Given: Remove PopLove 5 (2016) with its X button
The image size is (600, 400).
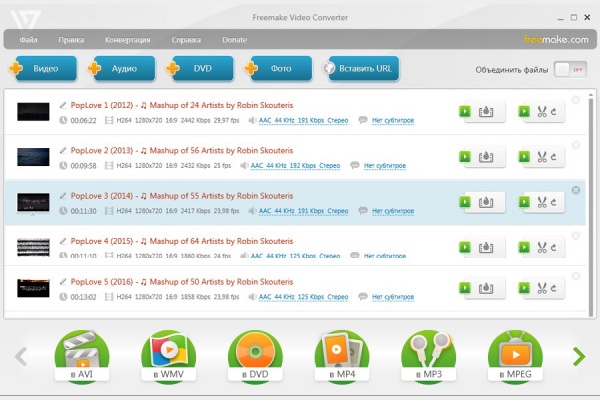Looking at the screenshot, I should (x=576, y=276).
